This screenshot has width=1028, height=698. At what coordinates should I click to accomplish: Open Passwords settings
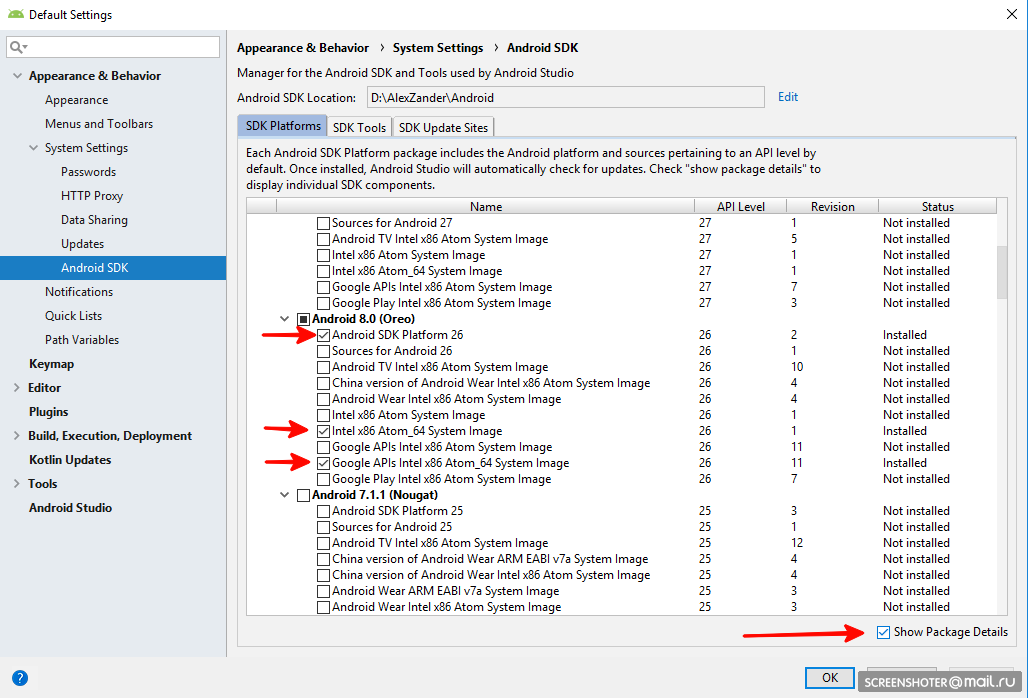(x=89, y=172)
